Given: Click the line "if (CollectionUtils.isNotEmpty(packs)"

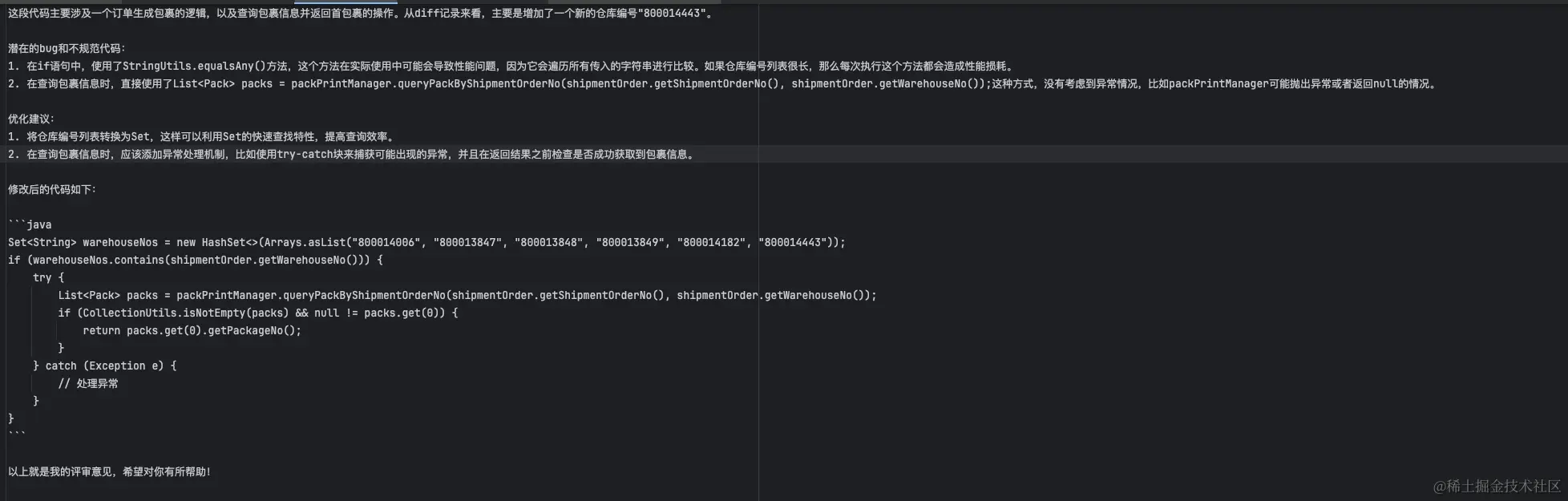Looking at the screenshot, I should pos(258,313).
